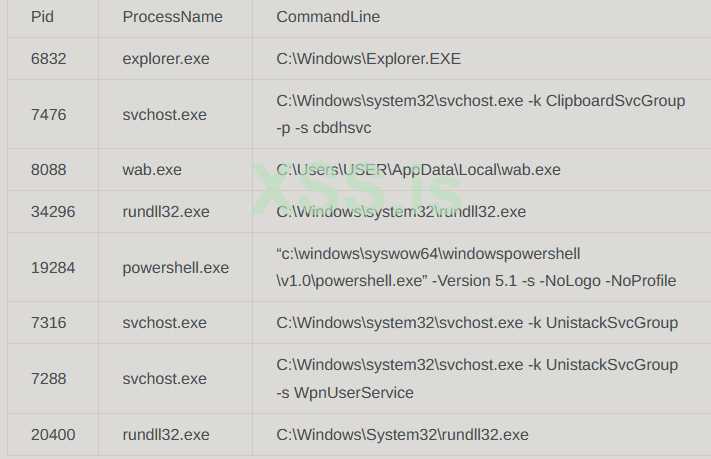Image resolution: width=711 pixels, height=459 pixels.
Task: Click the ProcessName column header
Action: coord(172,17)
